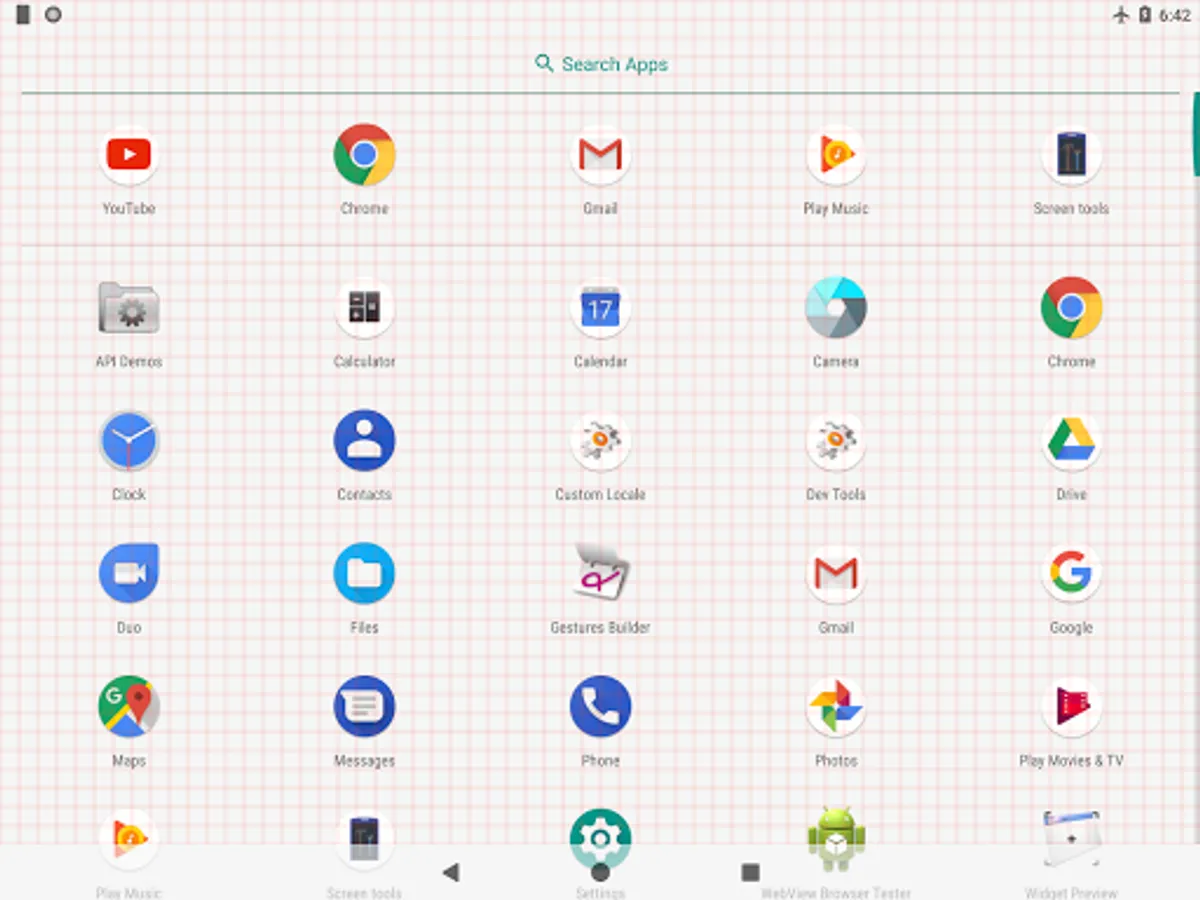Tap the Android home navigation button
The height and width of the screenshot is (900, 1200).
600,872
